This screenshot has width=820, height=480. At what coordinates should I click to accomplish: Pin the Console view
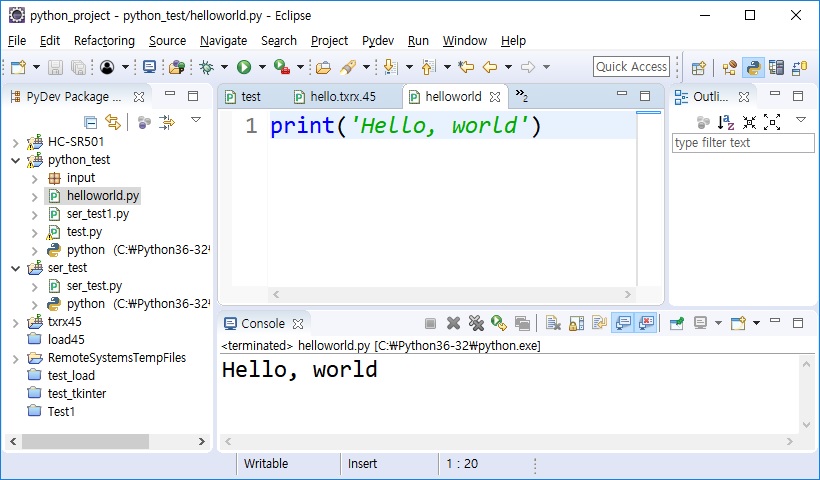click(x=677, y=324)
